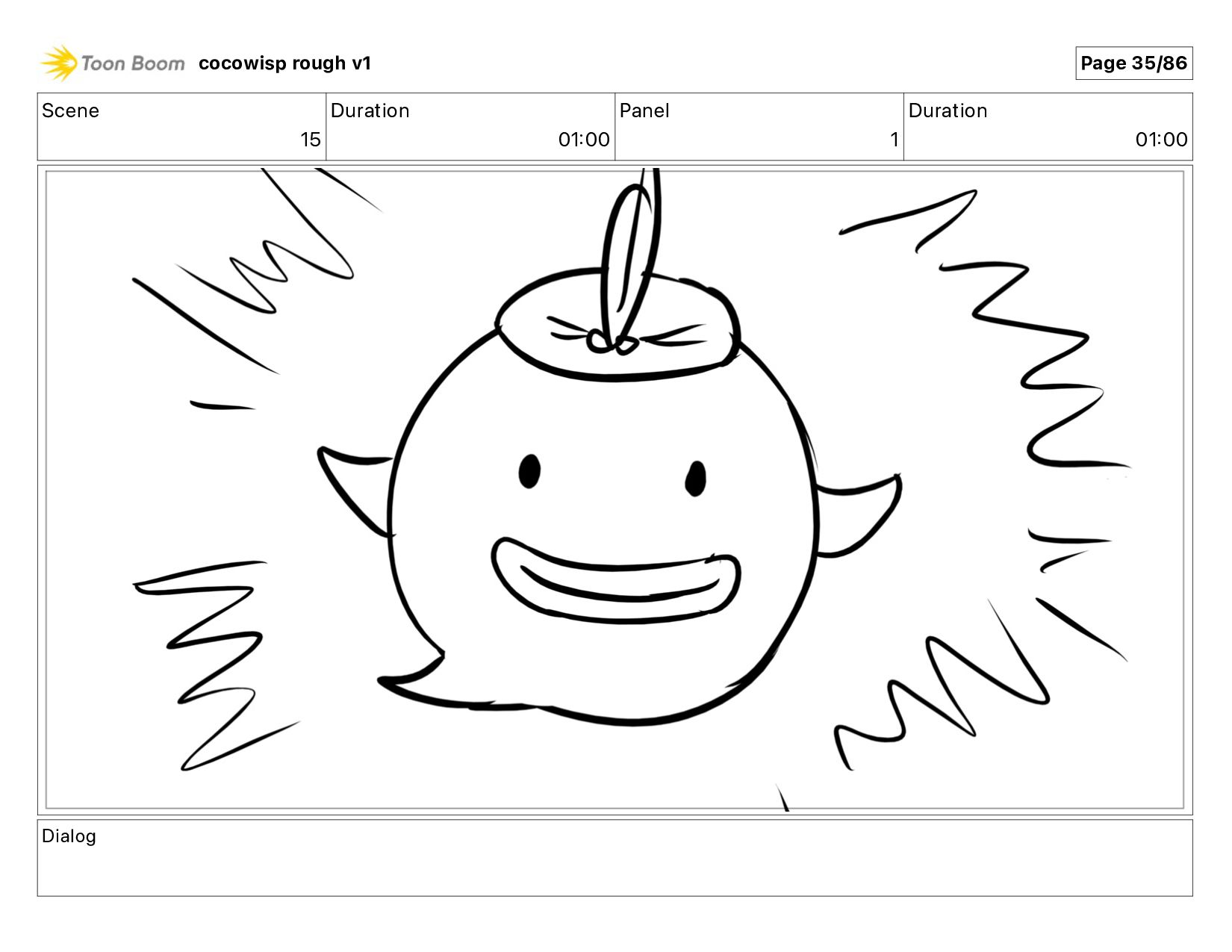Click the Toon Boom logo
Image resolution: width=1232 pixels, height=952 pixels.
[x=112, y=63]
